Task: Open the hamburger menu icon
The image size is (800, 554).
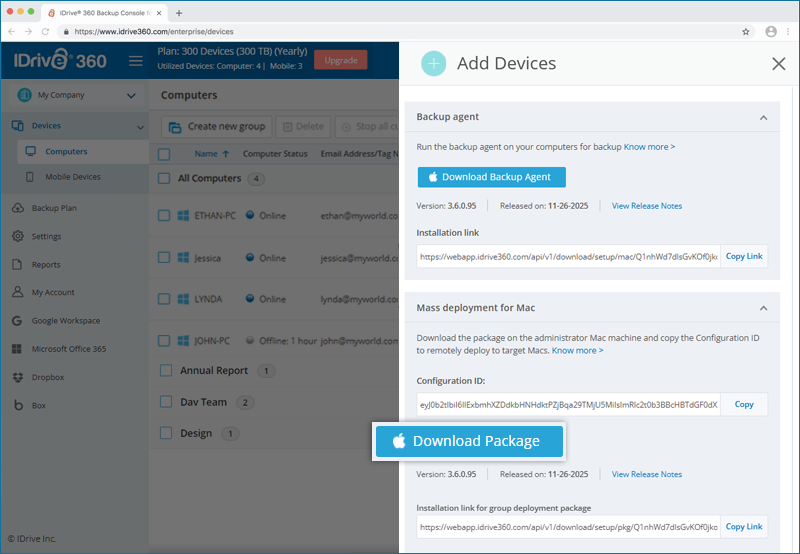Action: pos(136,62)
